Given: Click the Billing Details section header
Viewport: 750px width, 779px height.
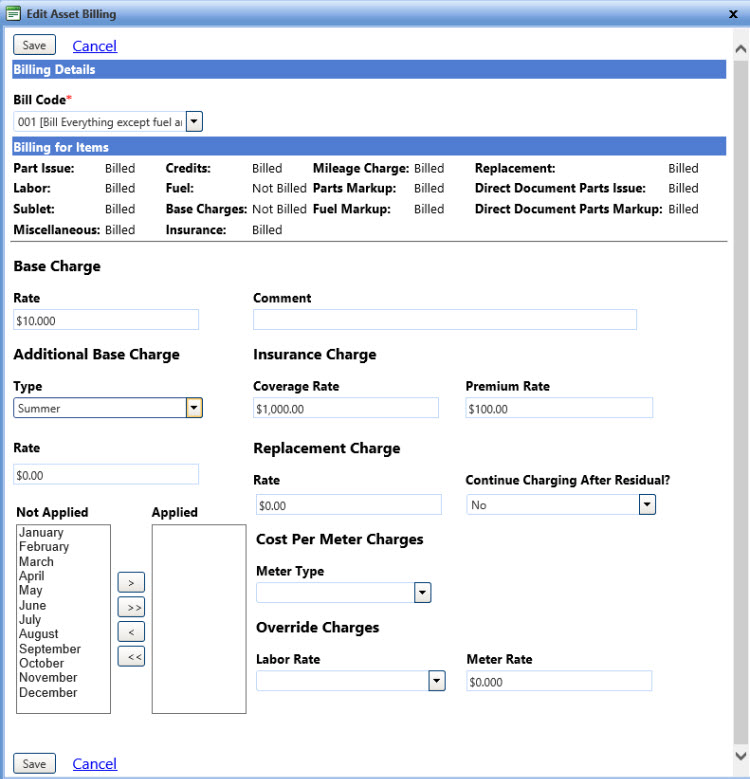Looking at the screenshot, I should click(369, 70).
